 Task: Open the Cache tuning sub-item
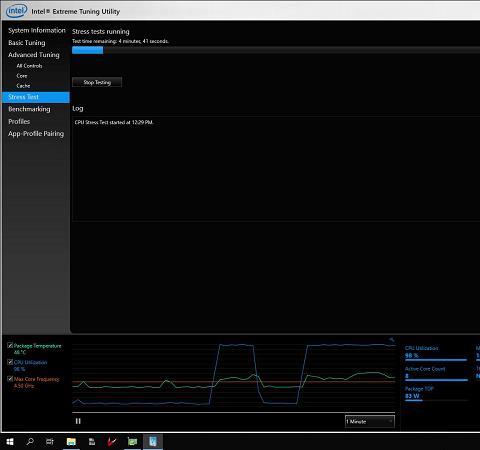coord(23,86)
